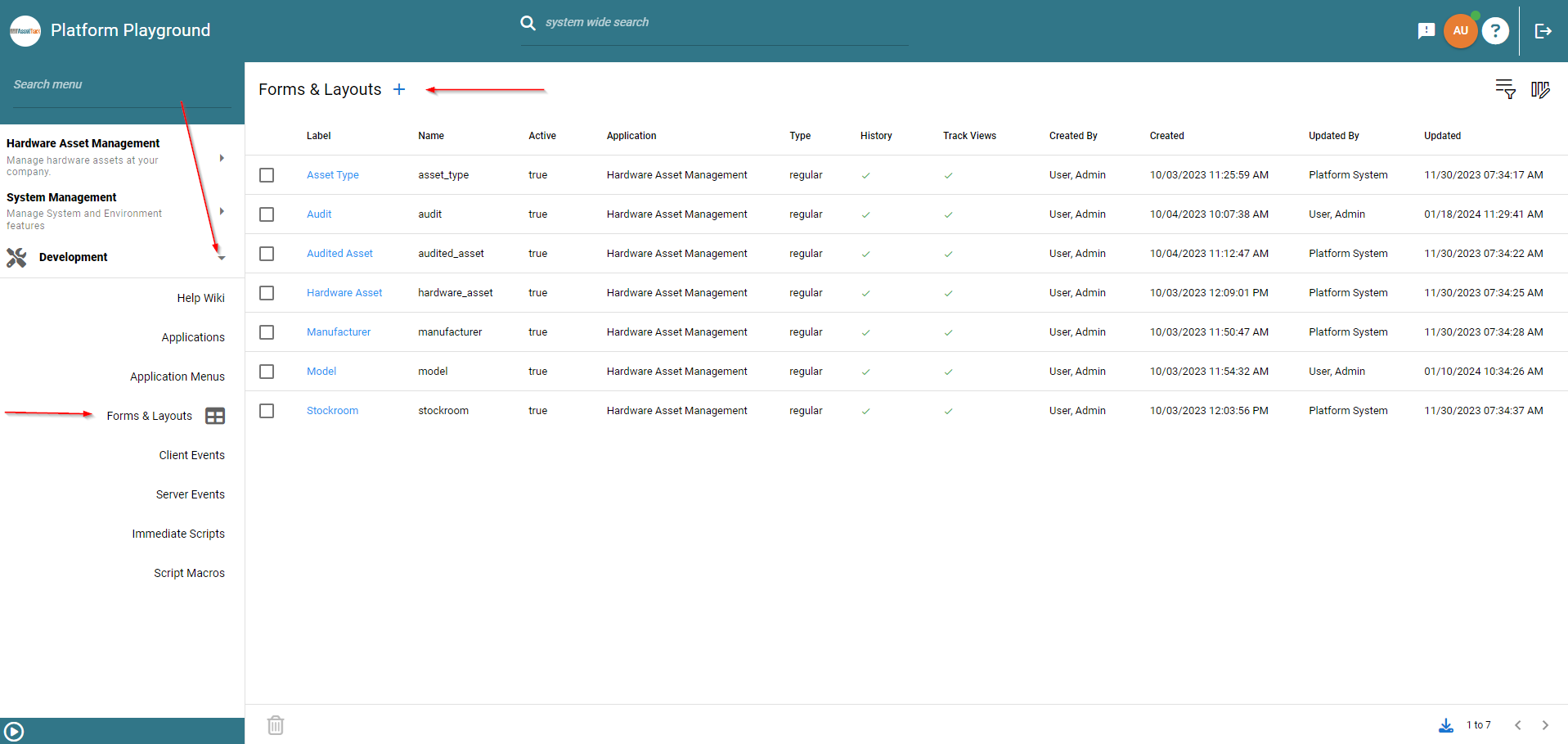
Task: Open Application Menus in sidebar
Action: [x=177, y=377]
